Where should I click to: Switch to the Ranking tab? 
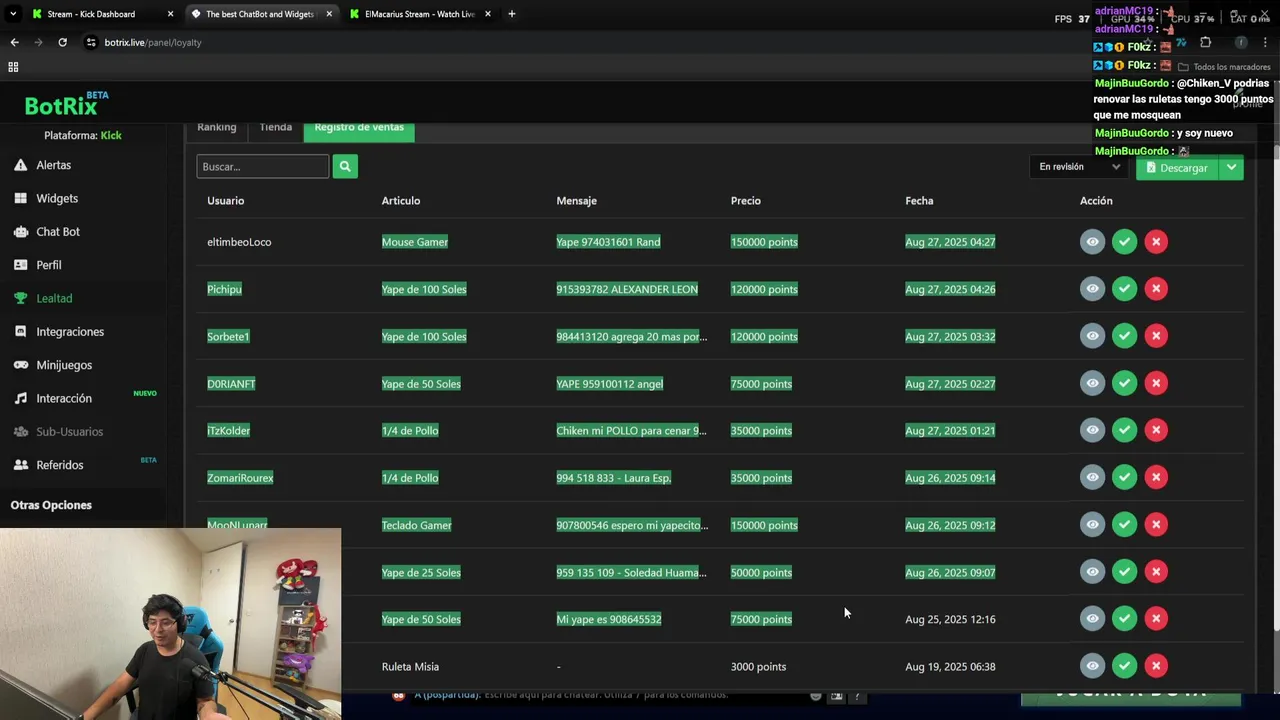(x=216, y=128)
